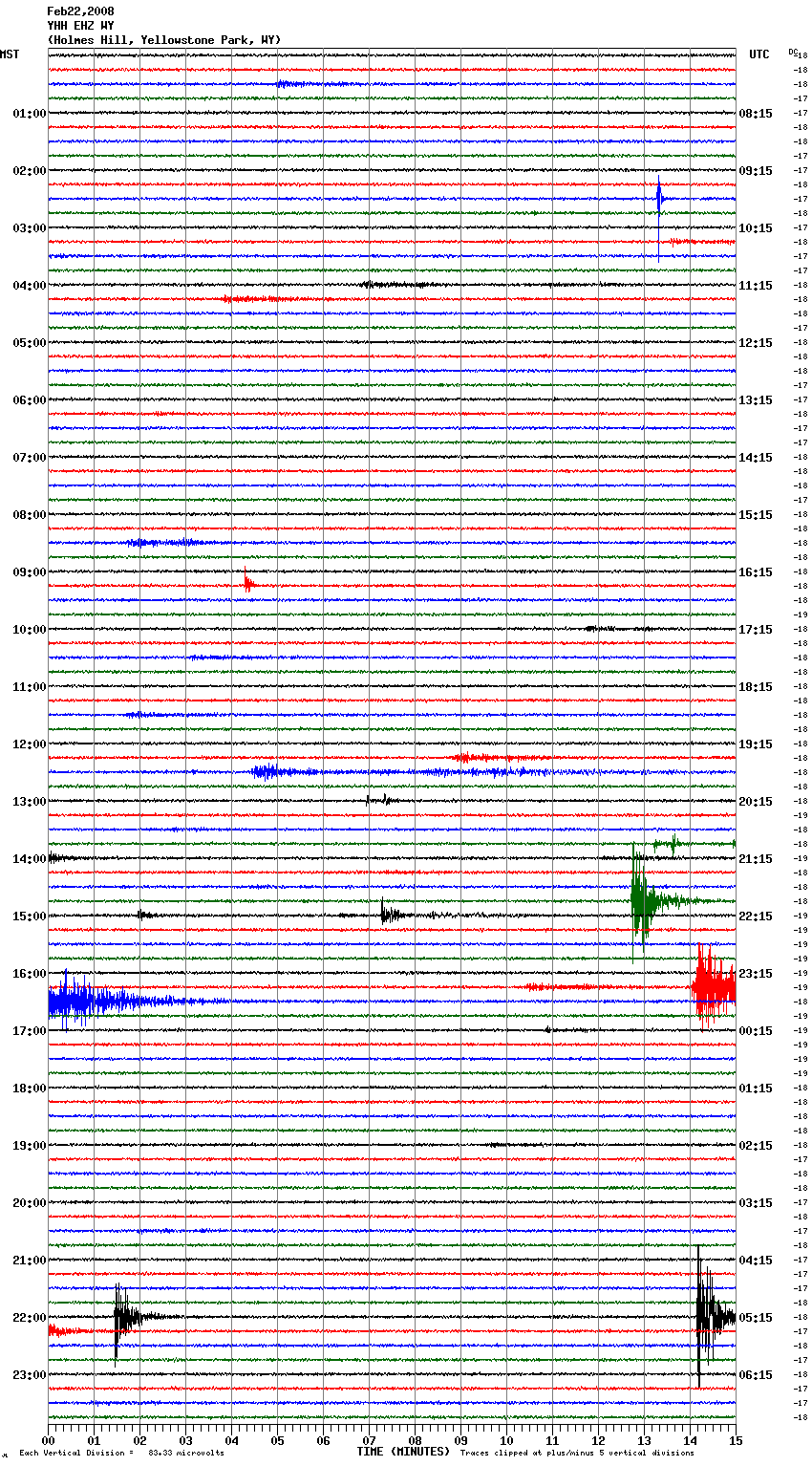812x1466 pixels.
Task: Click the 04:15 UTC time label
Action: pos(756,1261)
